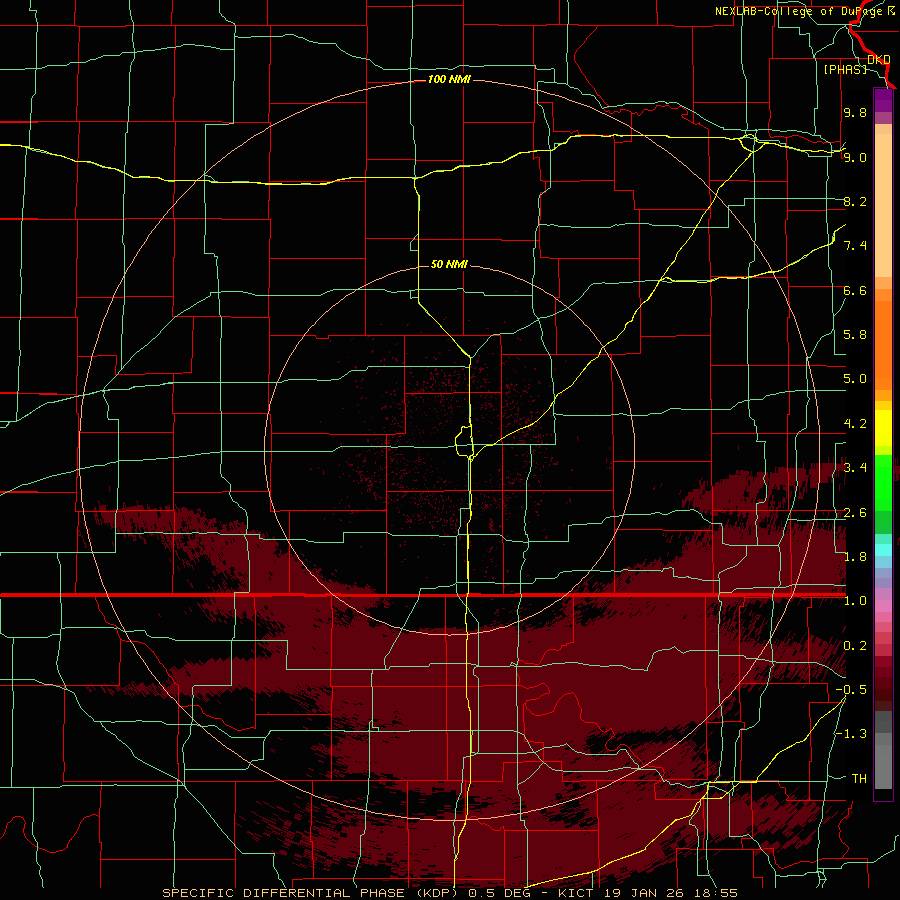Image resolution: width=900 pixels, height=900 pixels.
Task: Click the pink band near the 1.0 value
Action: (x=883, y=606)
